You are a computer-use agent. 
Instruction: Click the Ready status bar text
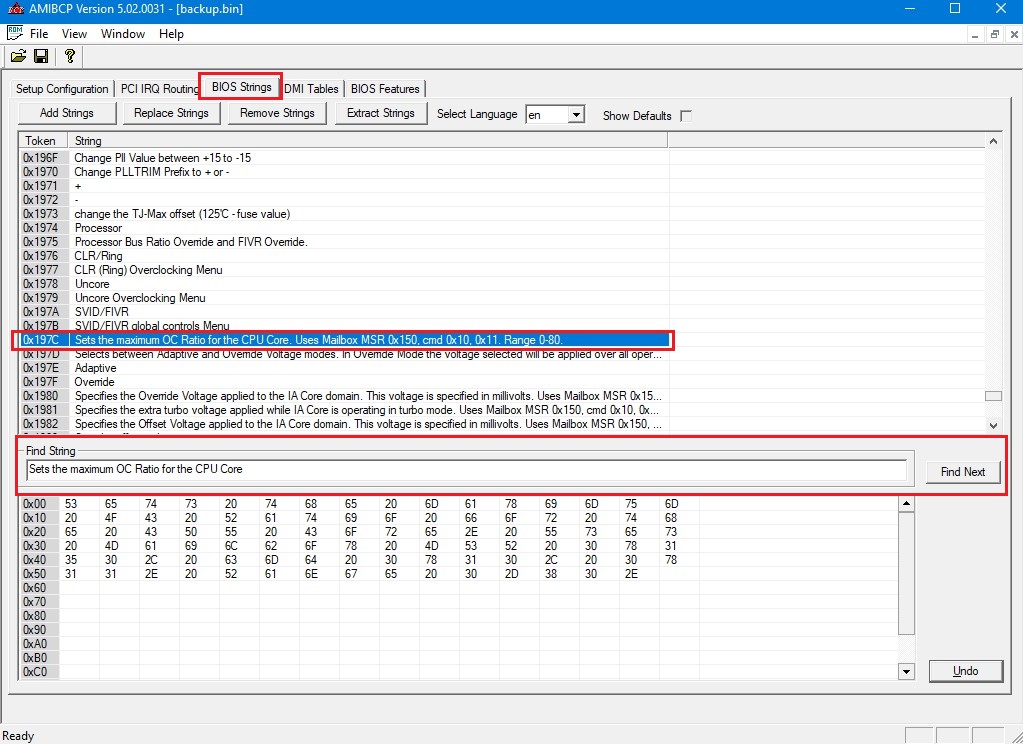click(19, 736)
